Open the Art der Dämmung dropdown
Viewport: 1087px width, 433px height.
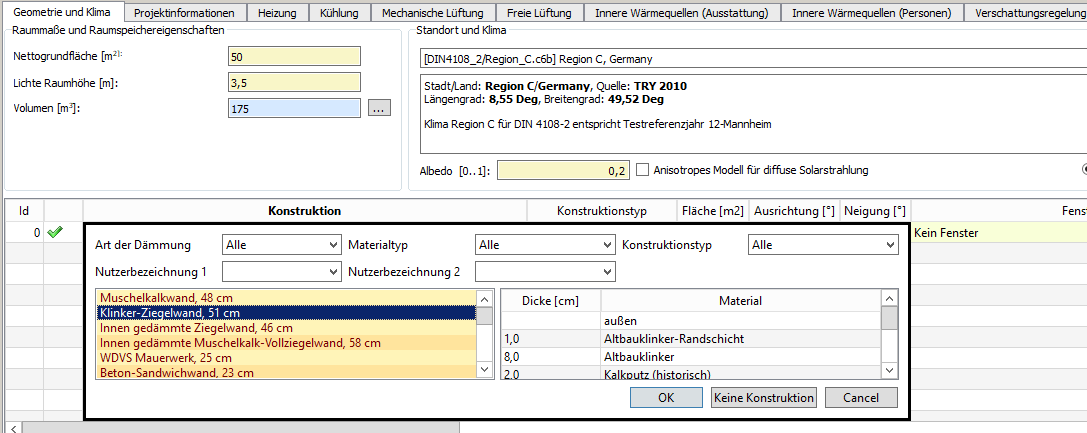point(283,245)
